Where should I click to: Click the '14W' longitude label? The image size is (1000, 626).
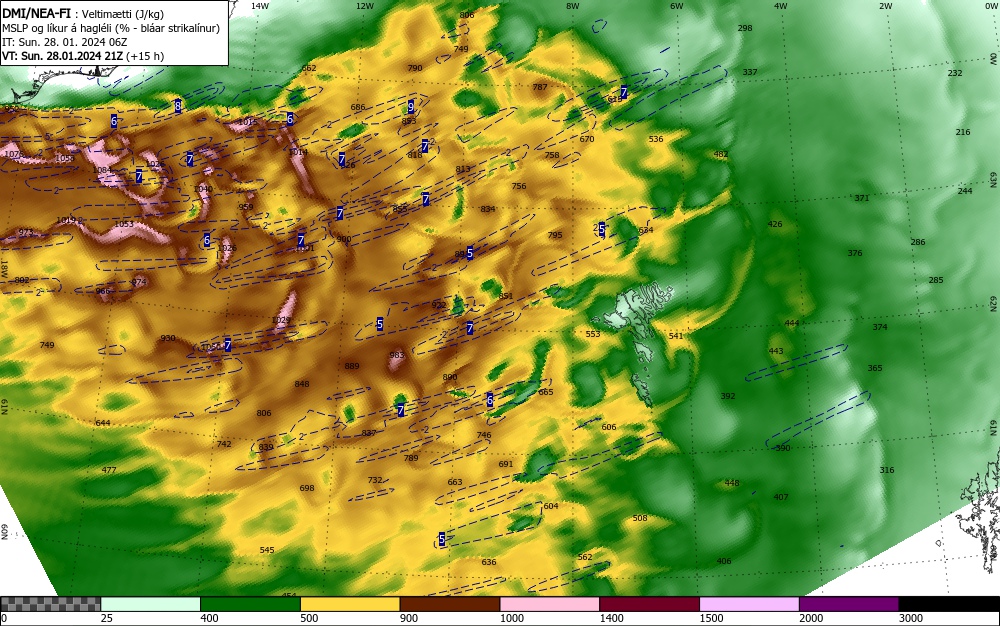(x=260, y=6)
